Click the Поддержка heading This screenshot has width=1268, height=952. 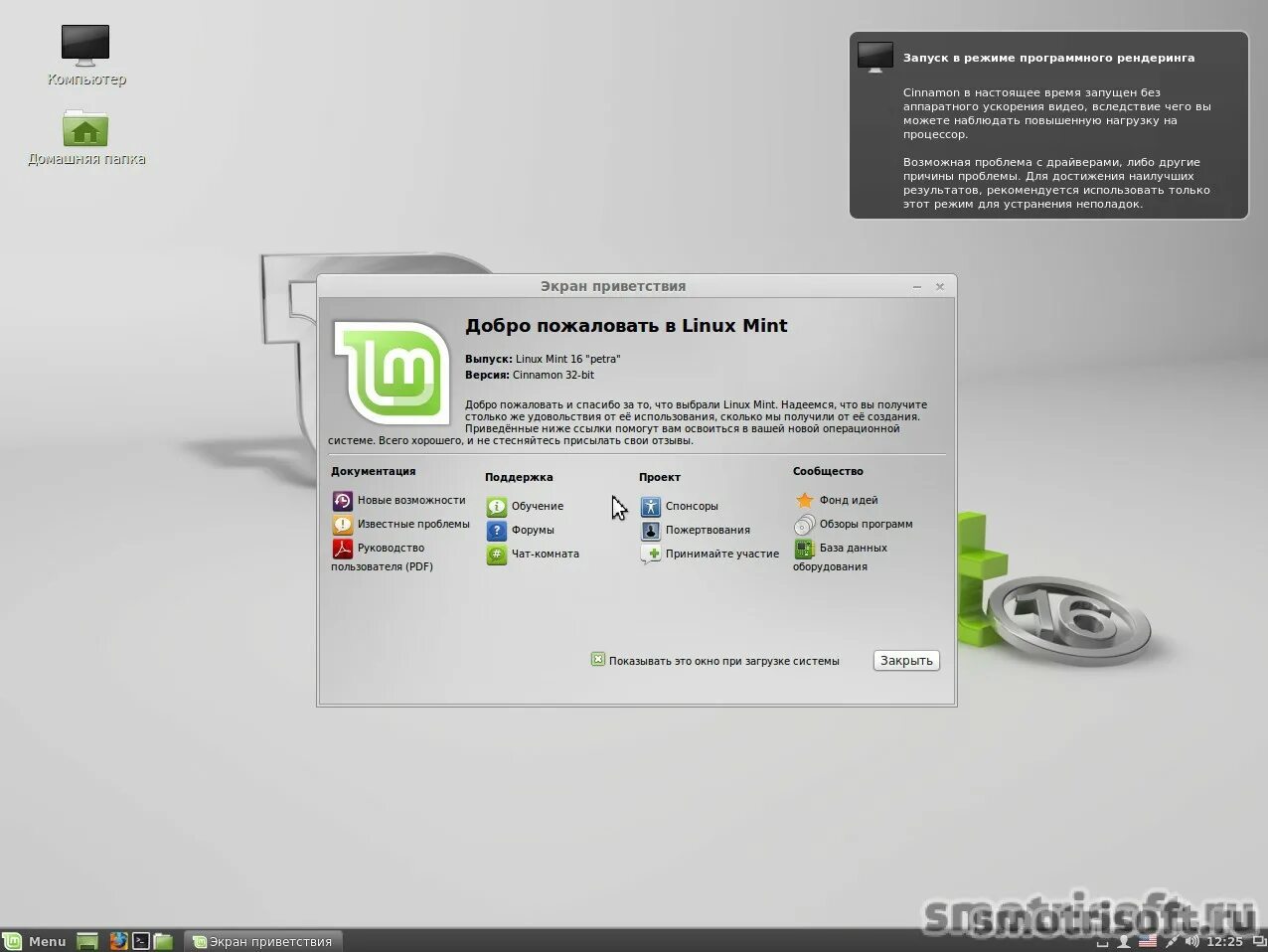(519, 477)
